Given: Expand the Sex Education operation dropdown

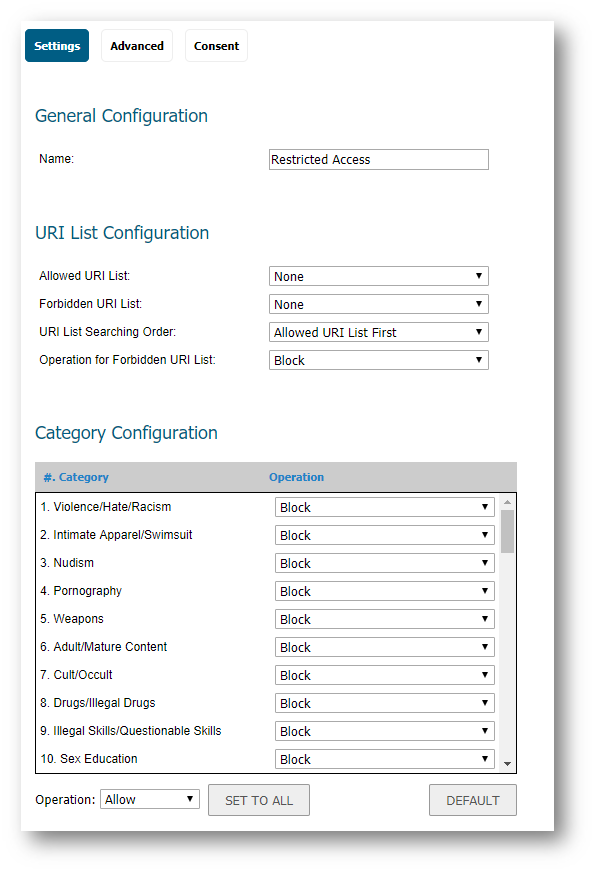Looking at the screenshot, I should [385, 759].
